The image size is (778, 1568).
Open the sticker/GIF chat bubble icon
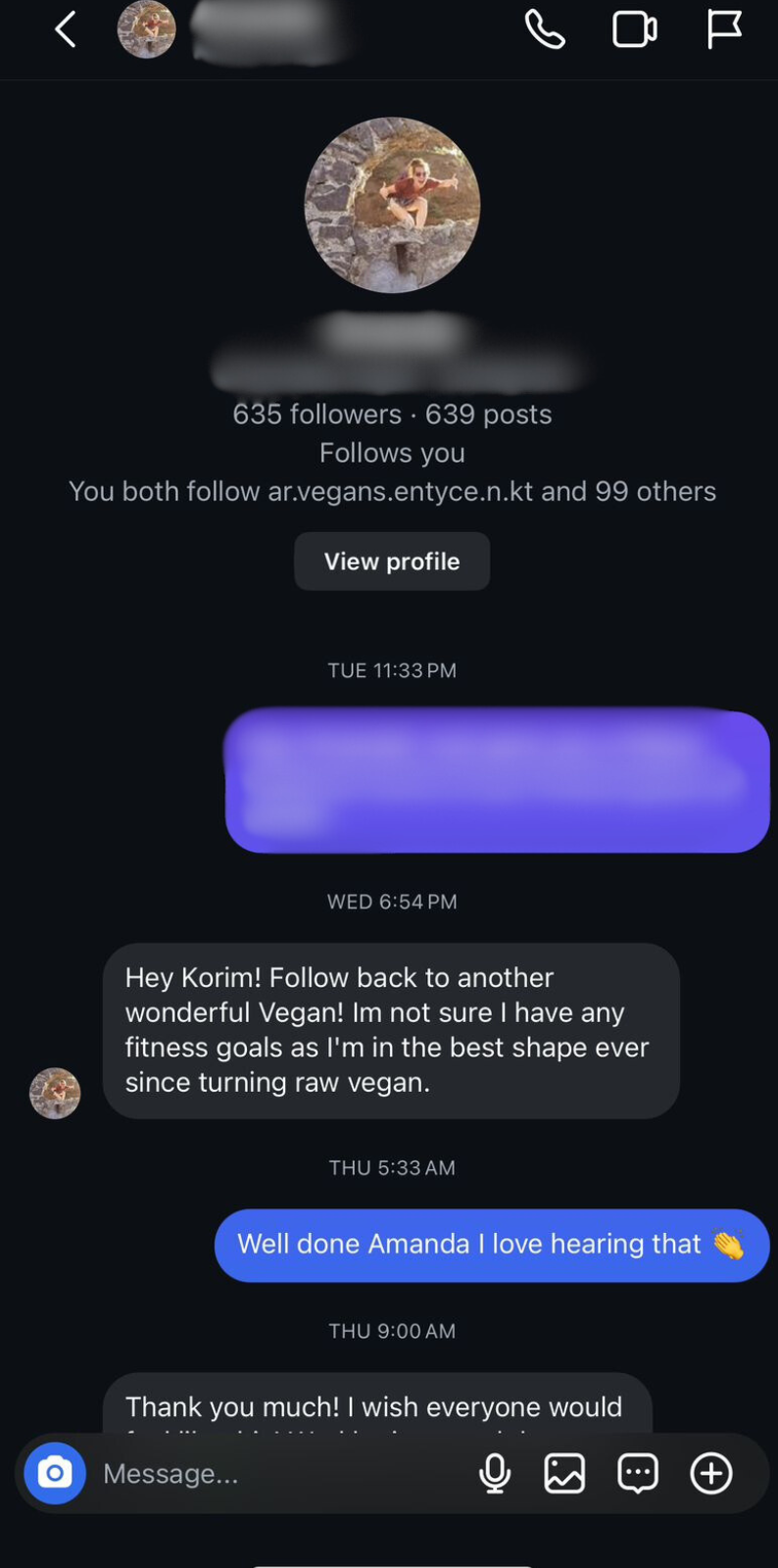click(638, 1473)
